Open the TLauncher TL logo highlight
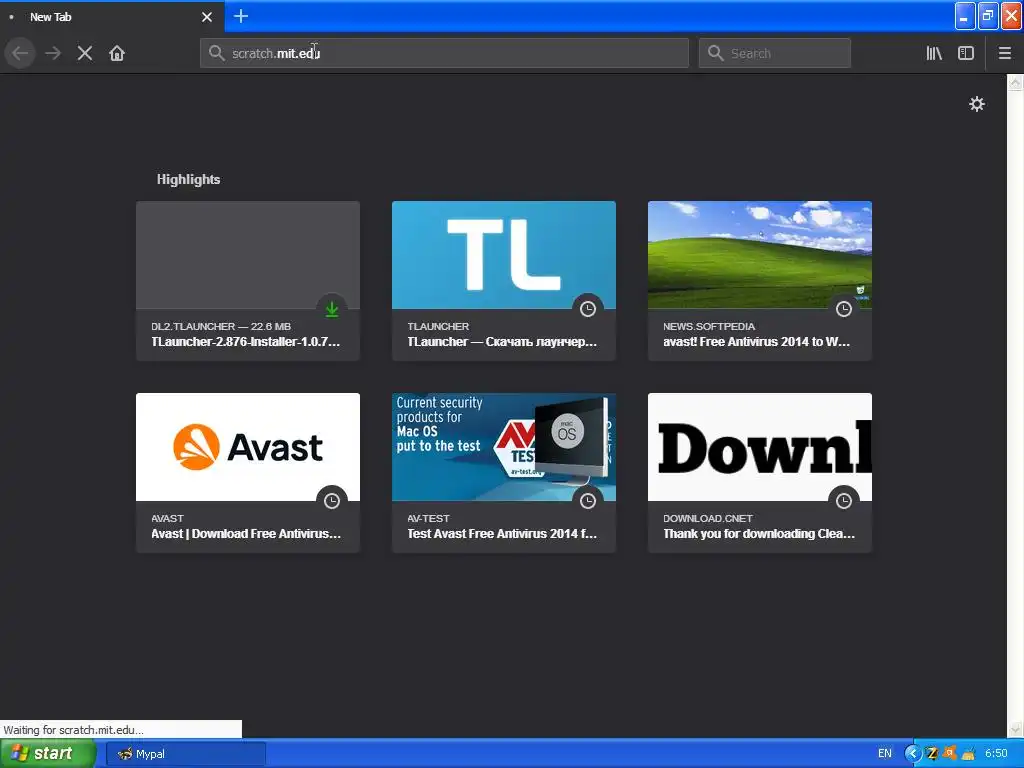 [x=504, y=280]
